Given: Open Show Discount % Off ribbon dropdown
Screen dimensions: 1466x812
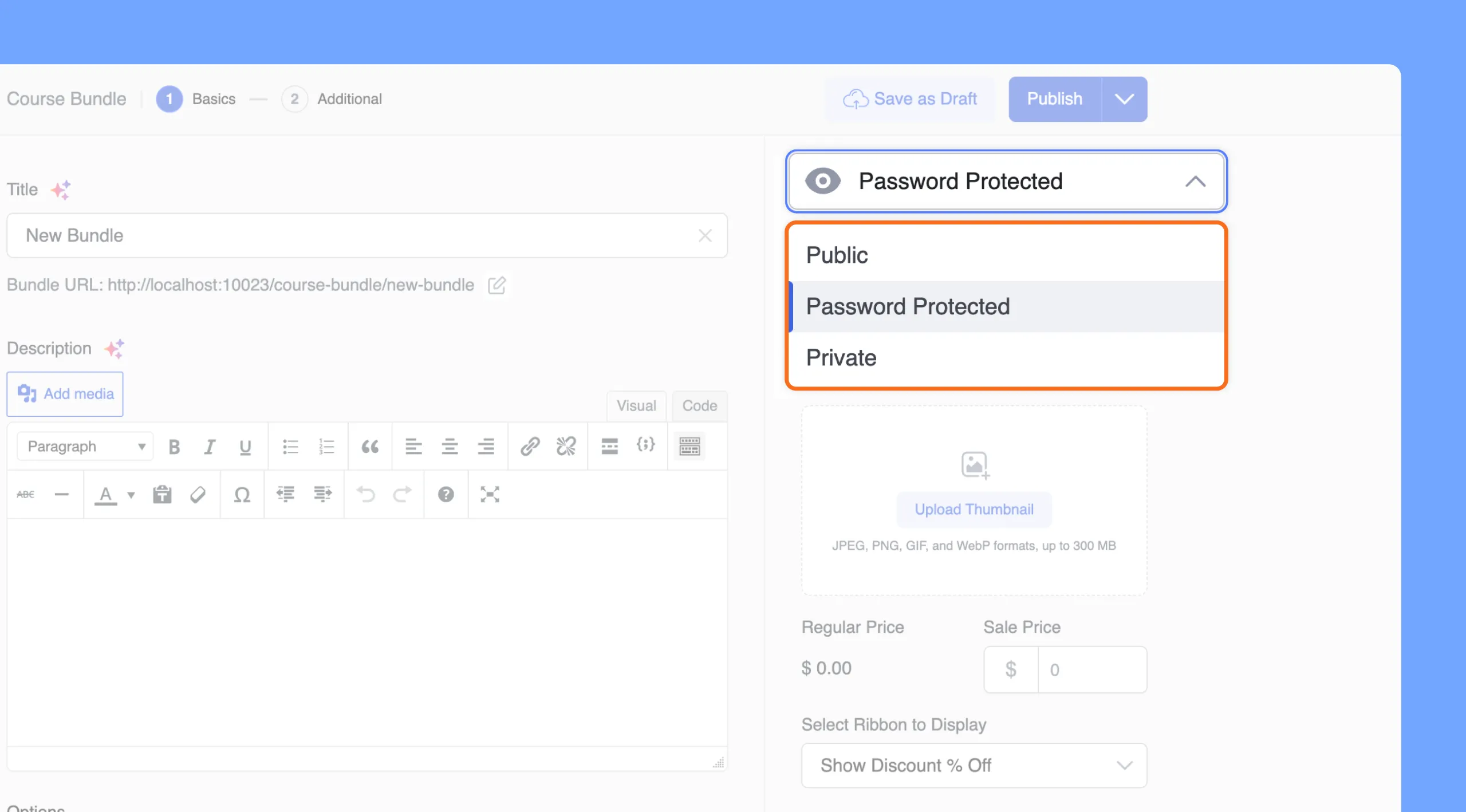Looking at the screenshot, I should (974, 766).
